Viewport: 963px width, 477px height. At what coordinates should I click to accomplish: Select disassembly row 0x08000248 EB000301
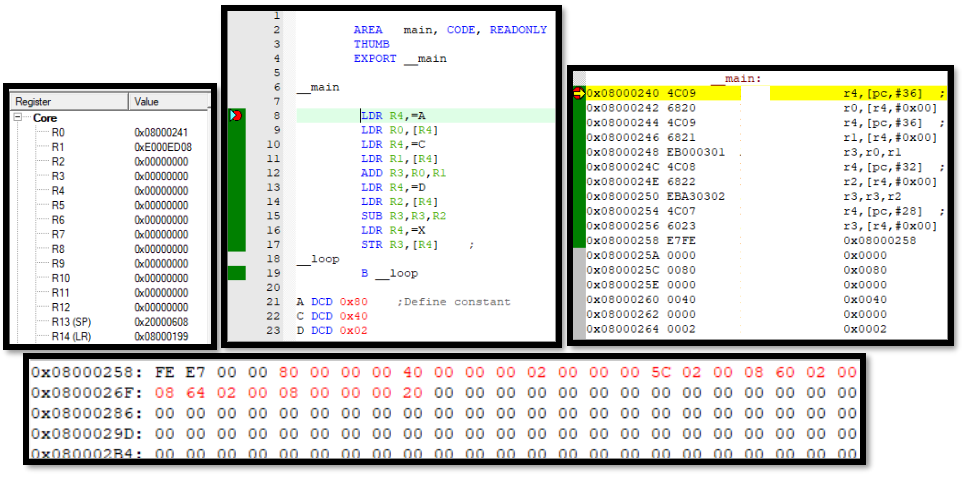765,152
